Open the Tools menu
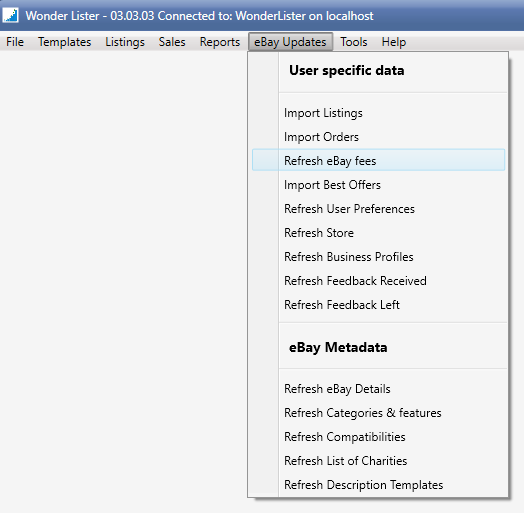Screen dimensions: 524x513 click(354, 42)
